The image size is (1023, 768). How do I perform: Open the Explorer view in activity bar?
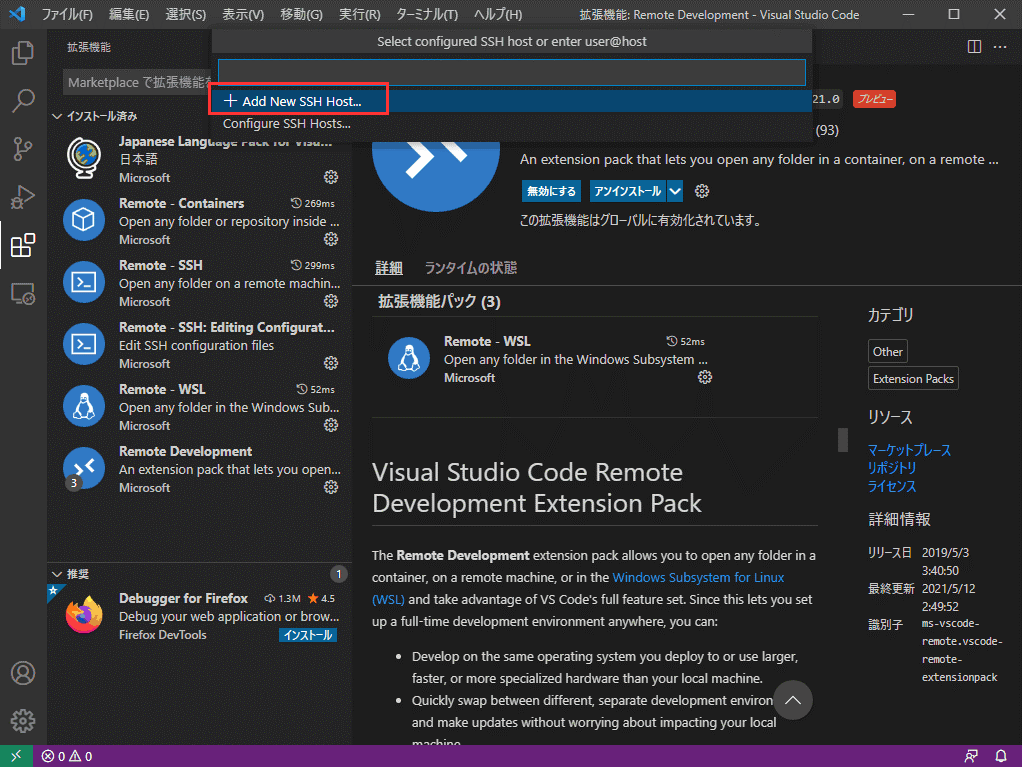pos(23,53)
